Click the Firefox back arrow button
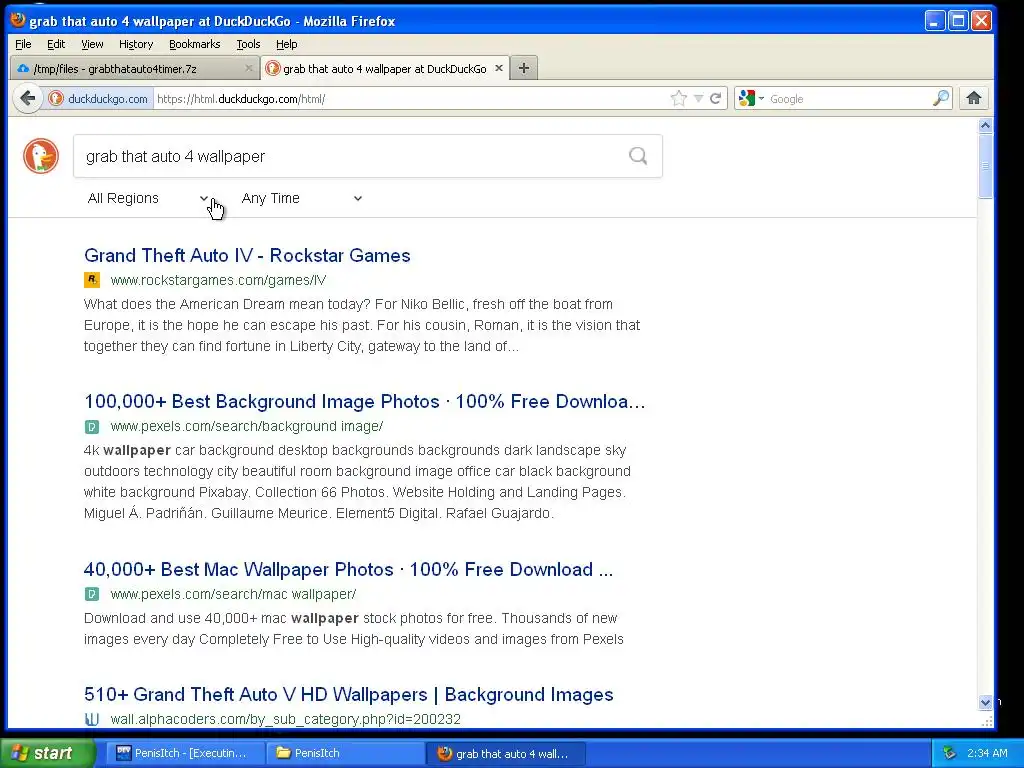This screenshot has height=768, width=1024. point(27,99)
